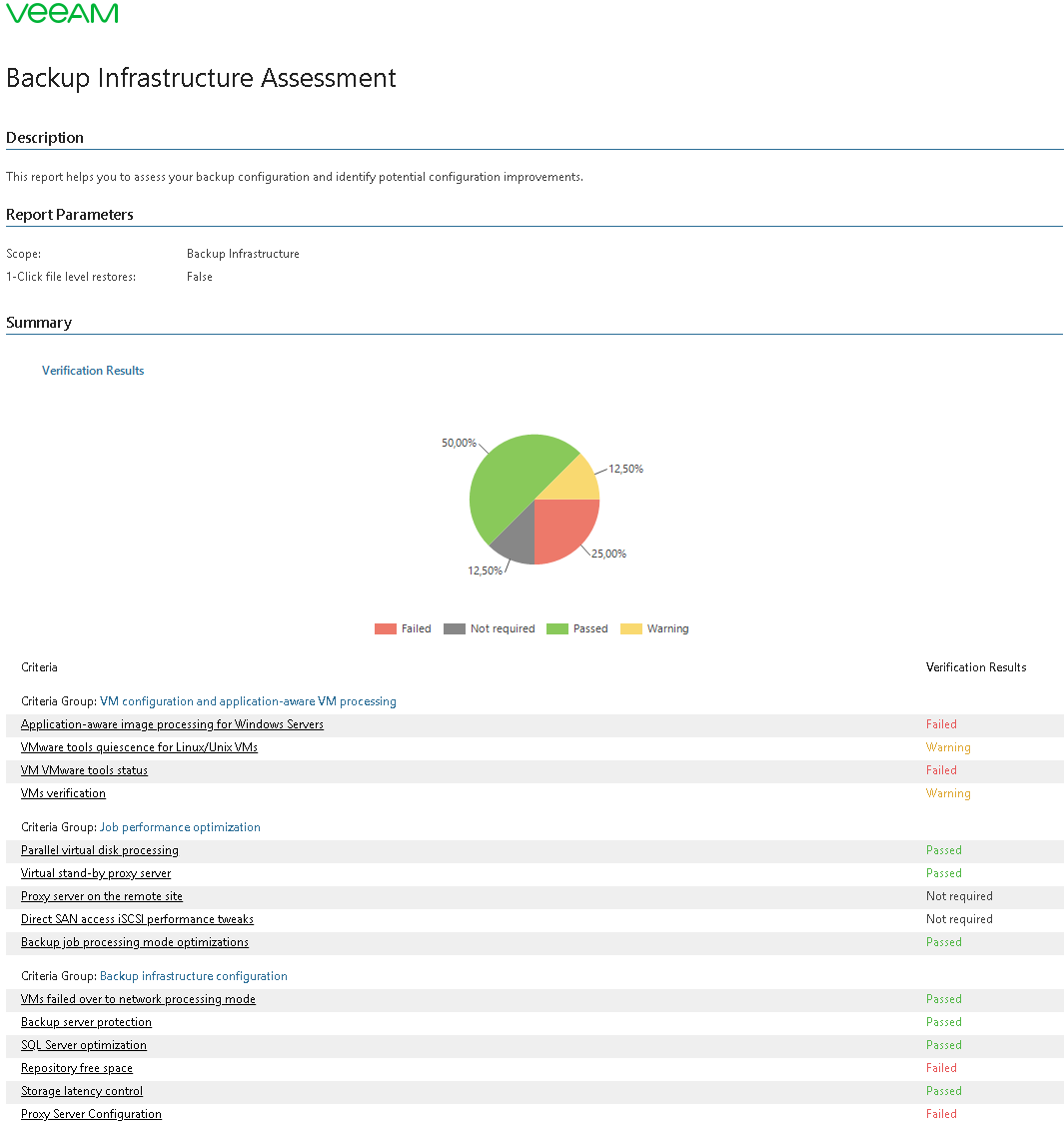
Task: Select the green Passed pie slice
Action: (510, 480)
